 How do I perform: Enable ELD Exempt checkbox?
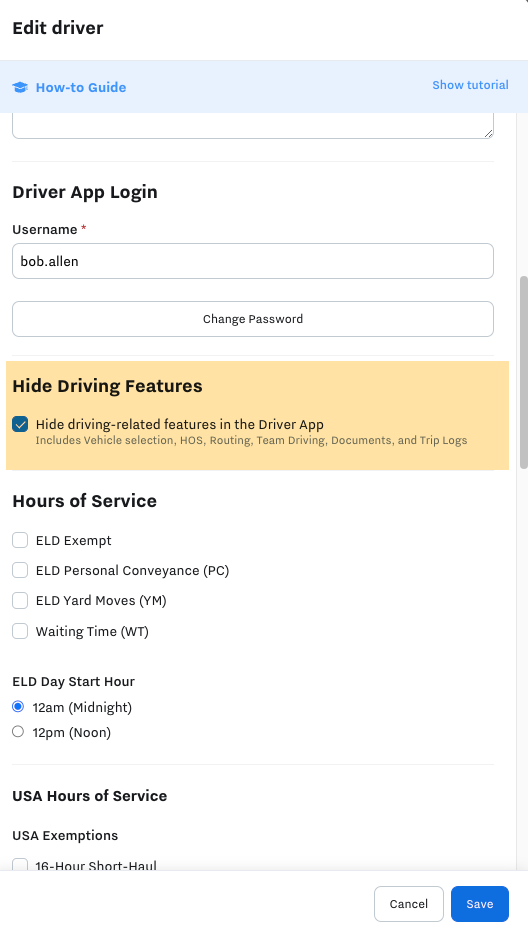pyautogui.click(x=20, y=540)
